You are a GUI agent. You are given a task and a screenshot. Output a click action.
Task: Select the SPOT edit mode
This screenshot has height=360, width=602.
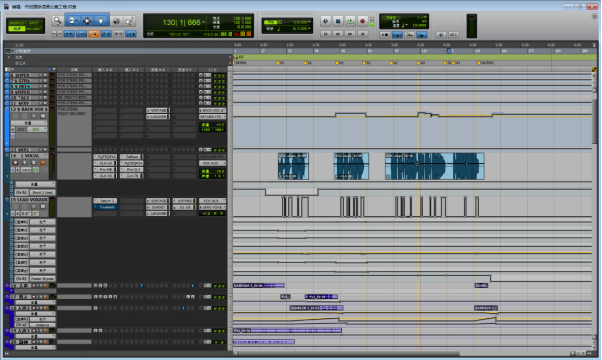(x=34, y=23)
